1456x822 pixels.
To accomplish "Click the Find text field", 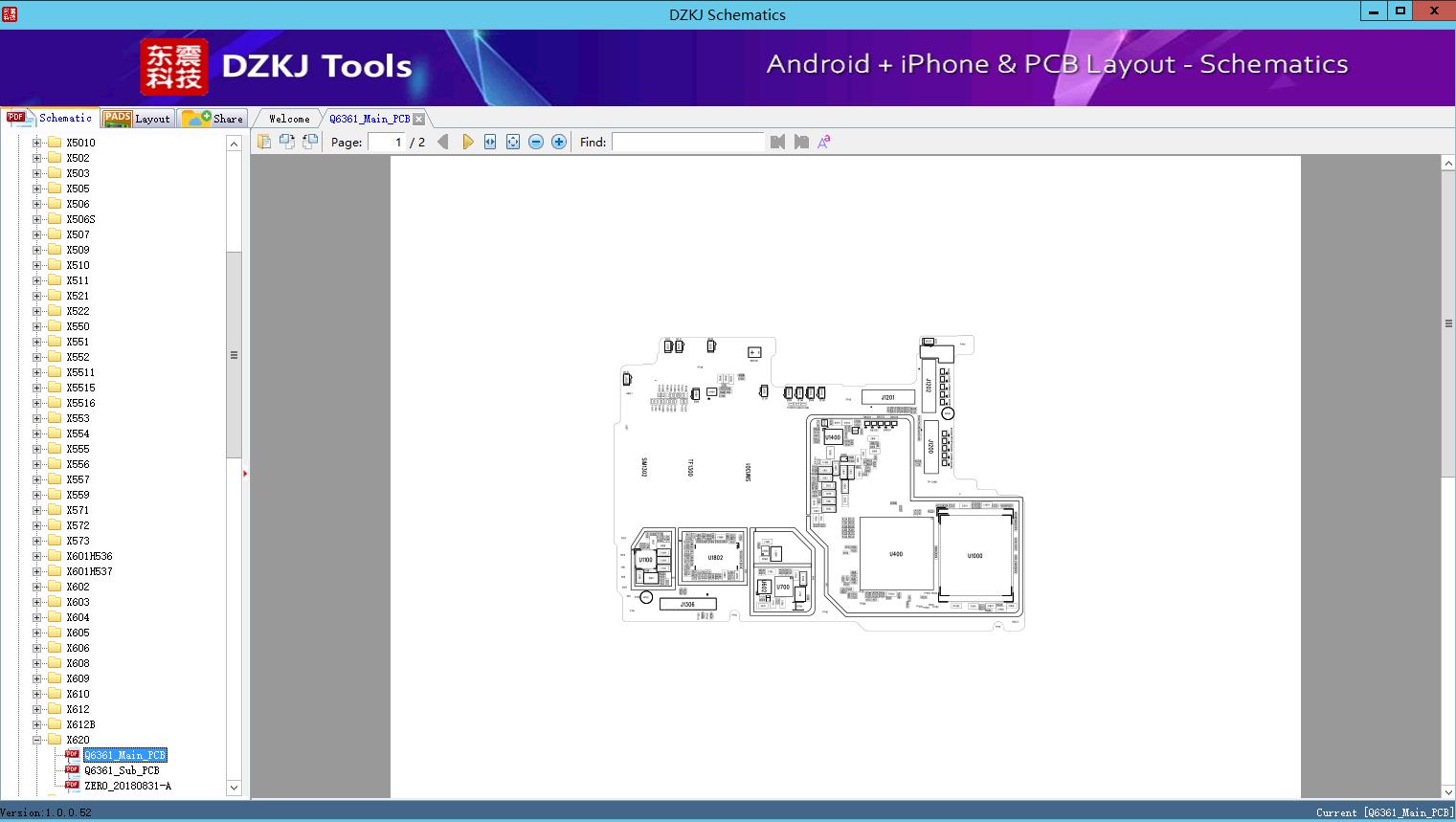I will pos(687,142).
